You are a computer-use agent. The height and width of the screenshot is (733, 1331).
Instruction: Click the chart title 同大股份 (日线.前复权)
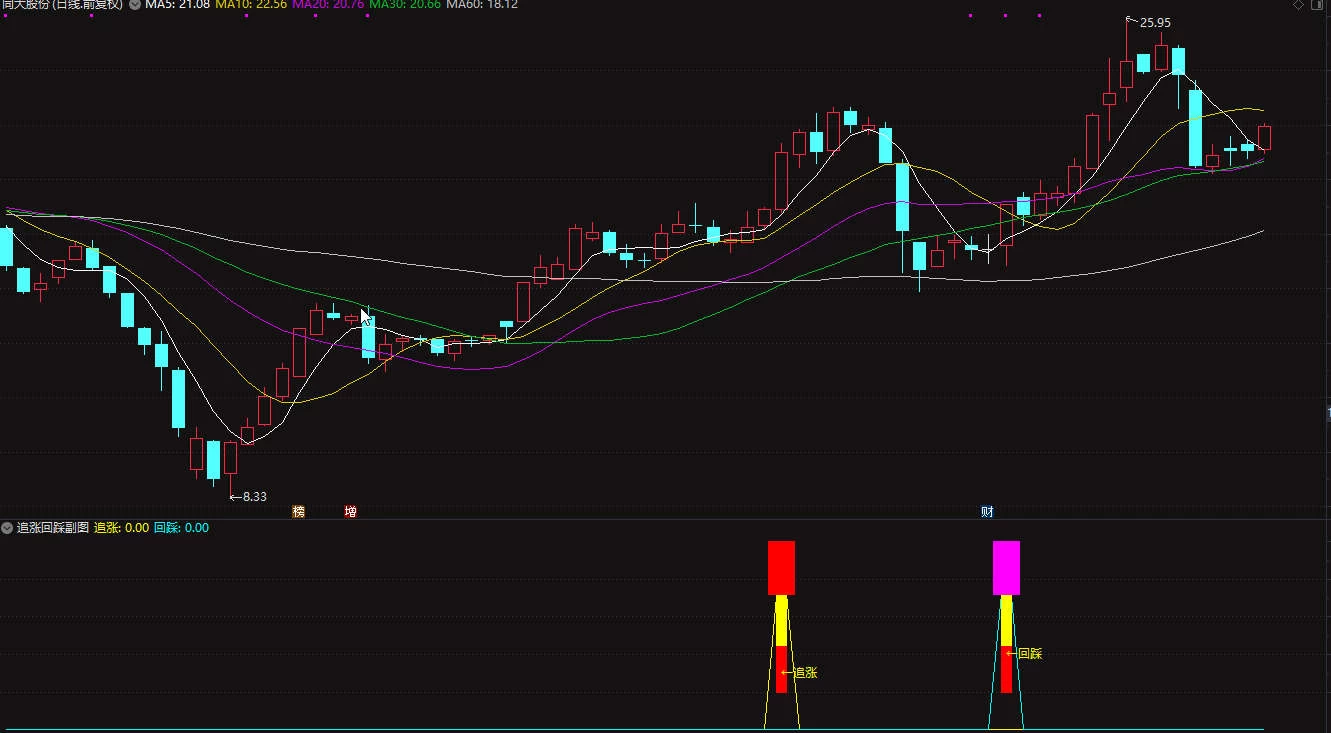[62, 5]
